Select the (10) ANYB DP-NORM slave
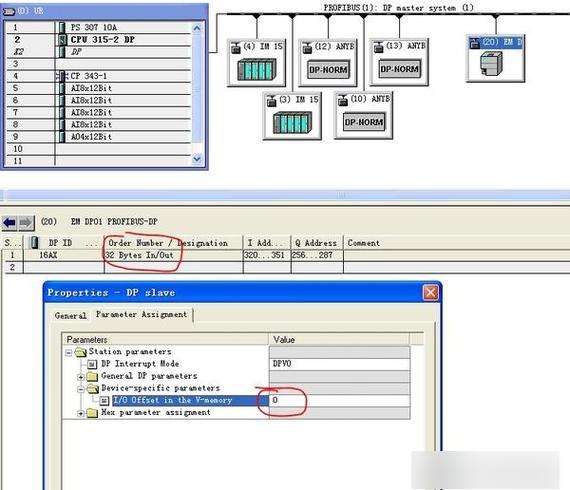 (364, 115)
